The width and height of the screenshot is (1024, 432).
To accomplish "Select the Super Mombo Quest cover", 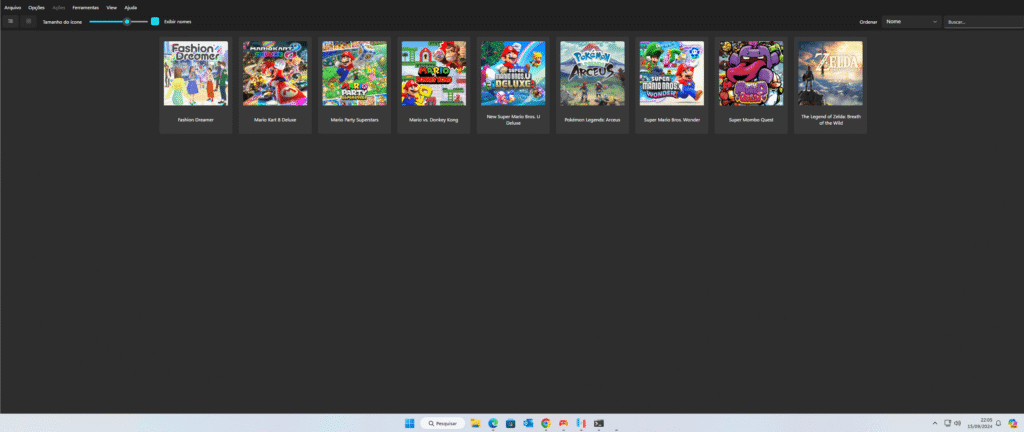I will tap(751, 73).
